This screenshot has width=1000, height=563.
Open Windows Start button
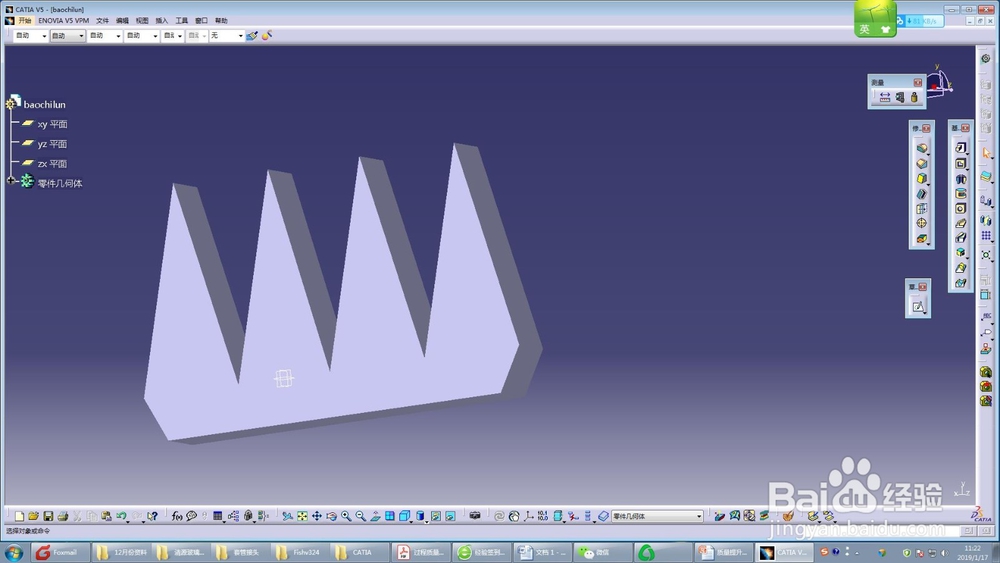[13, 552]
